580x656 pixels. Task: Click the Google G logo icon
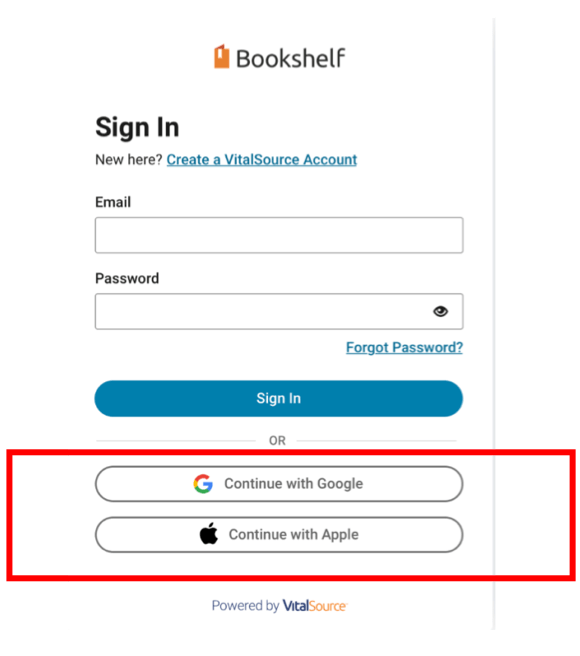203,484
